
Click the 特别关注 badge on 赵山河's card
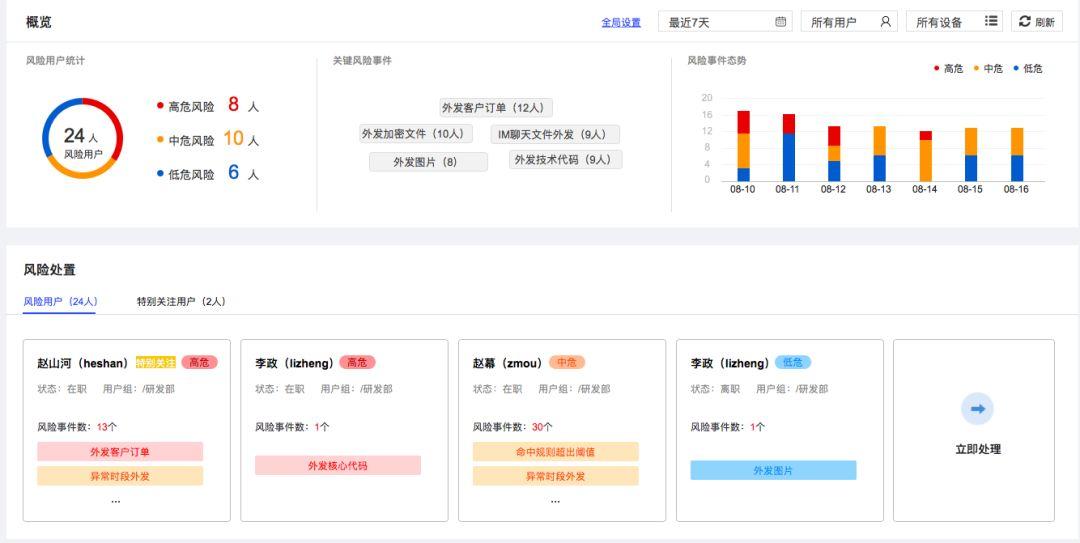pos(155,363)
